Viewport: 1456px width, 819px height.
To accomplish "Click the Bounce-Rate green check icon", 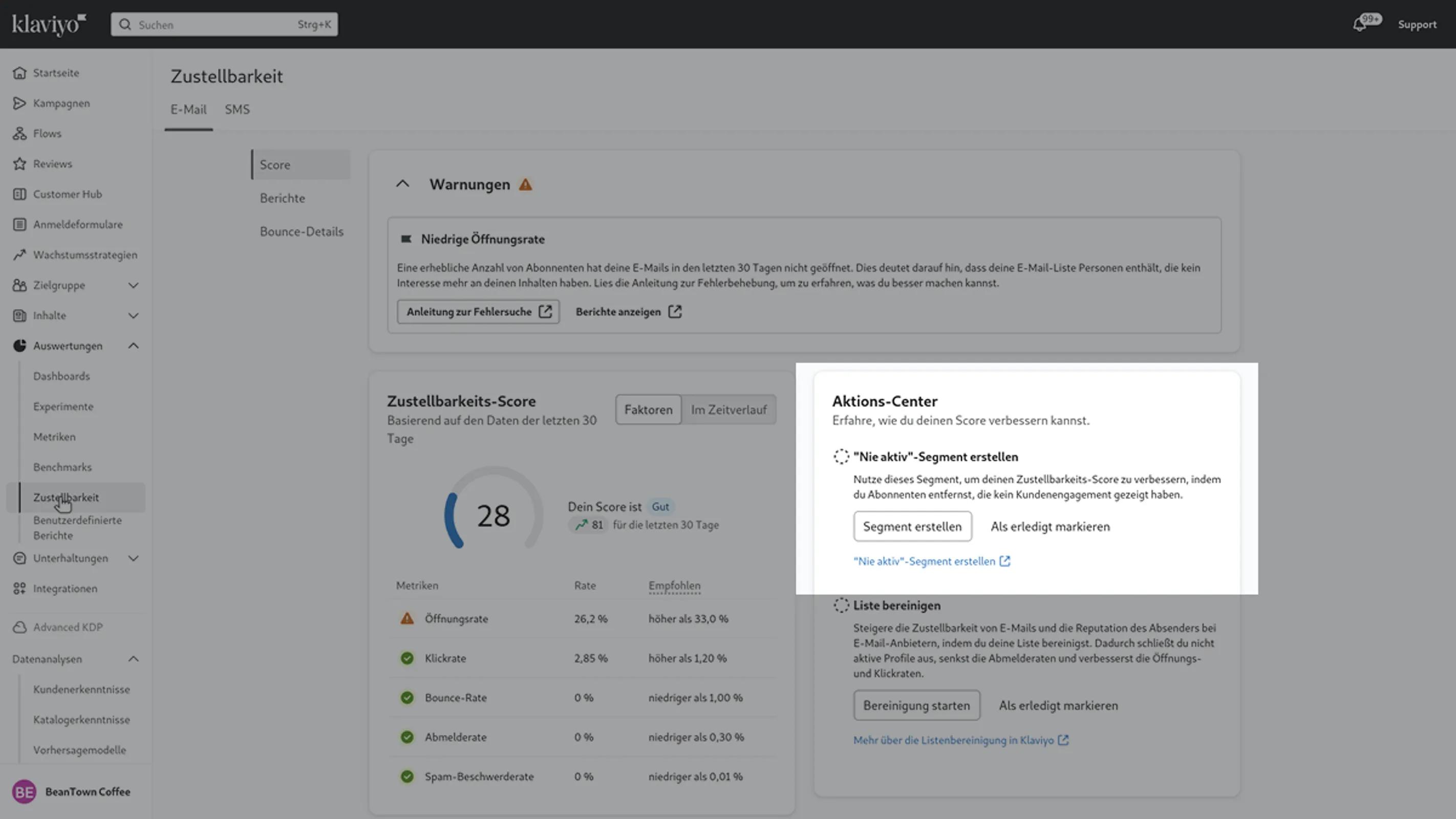I will [x=407, y=698].
